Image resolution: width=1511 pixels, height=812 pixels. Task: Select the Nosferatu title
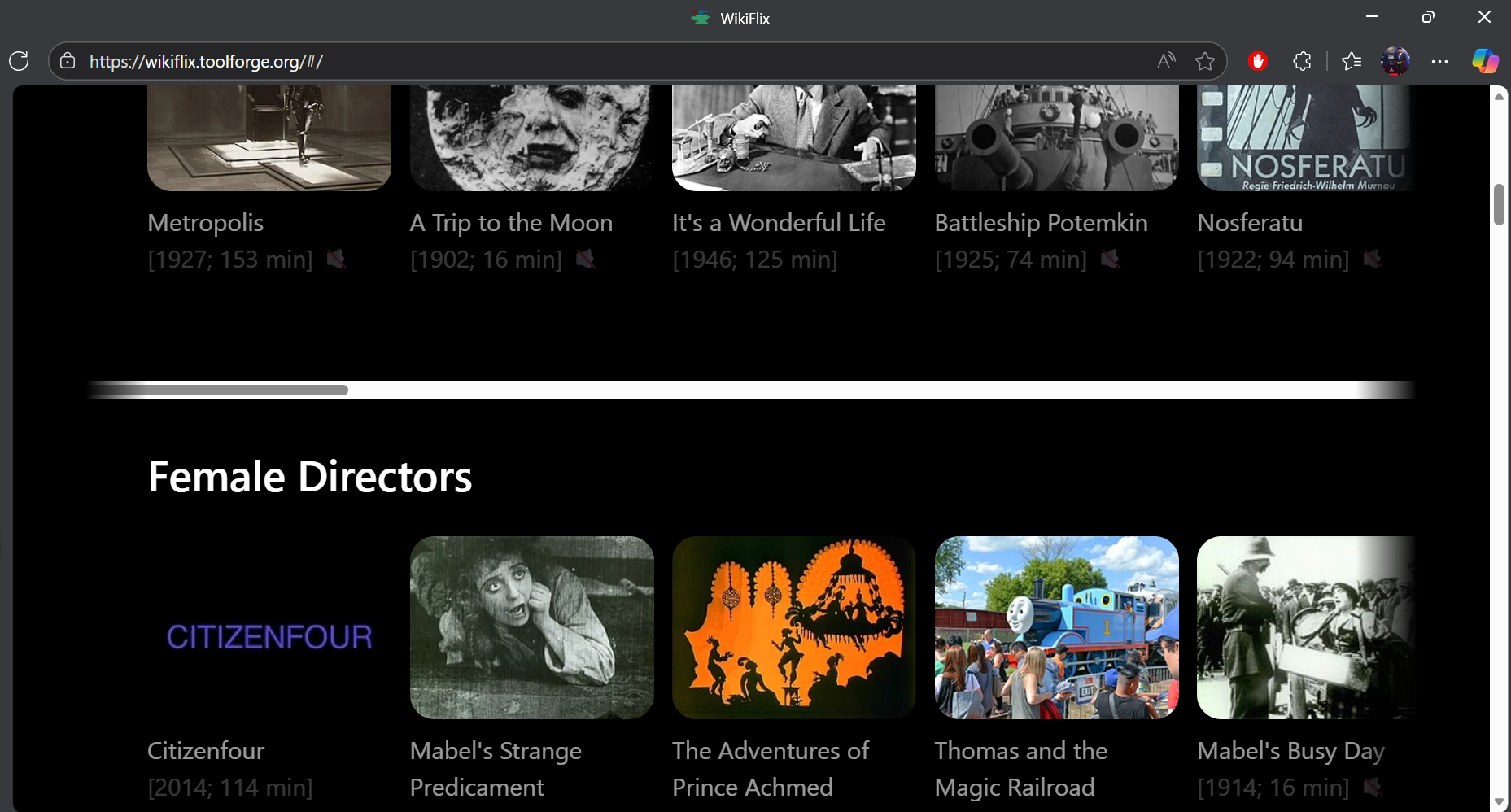coord(1250,223)
